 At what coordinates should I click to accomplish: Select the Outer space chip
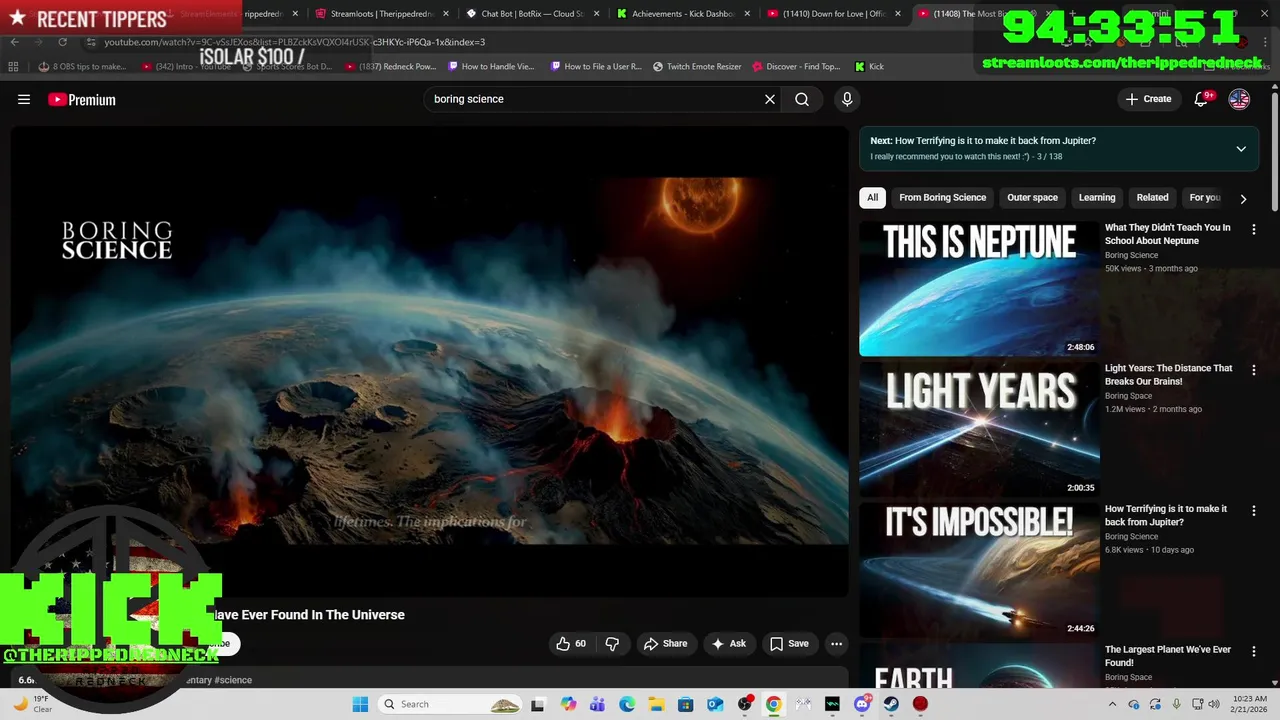[1032, 197]
